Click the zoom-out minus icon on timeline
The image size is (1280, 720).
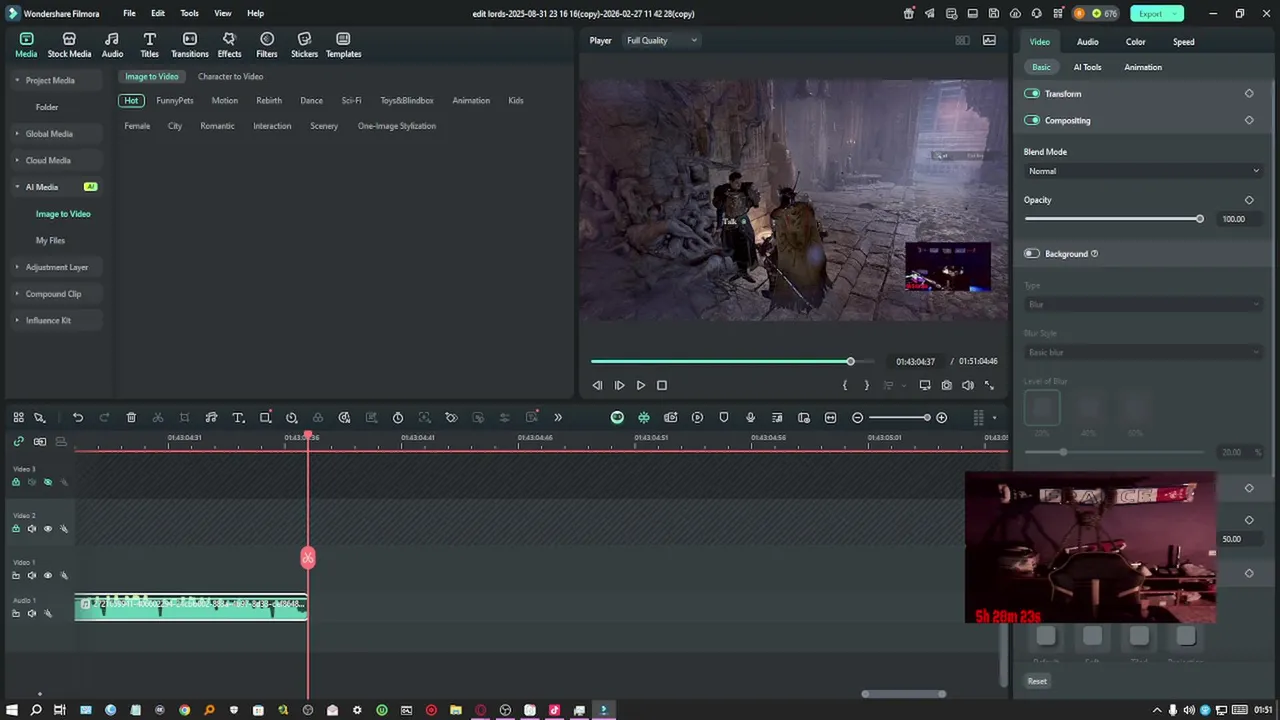857,417
